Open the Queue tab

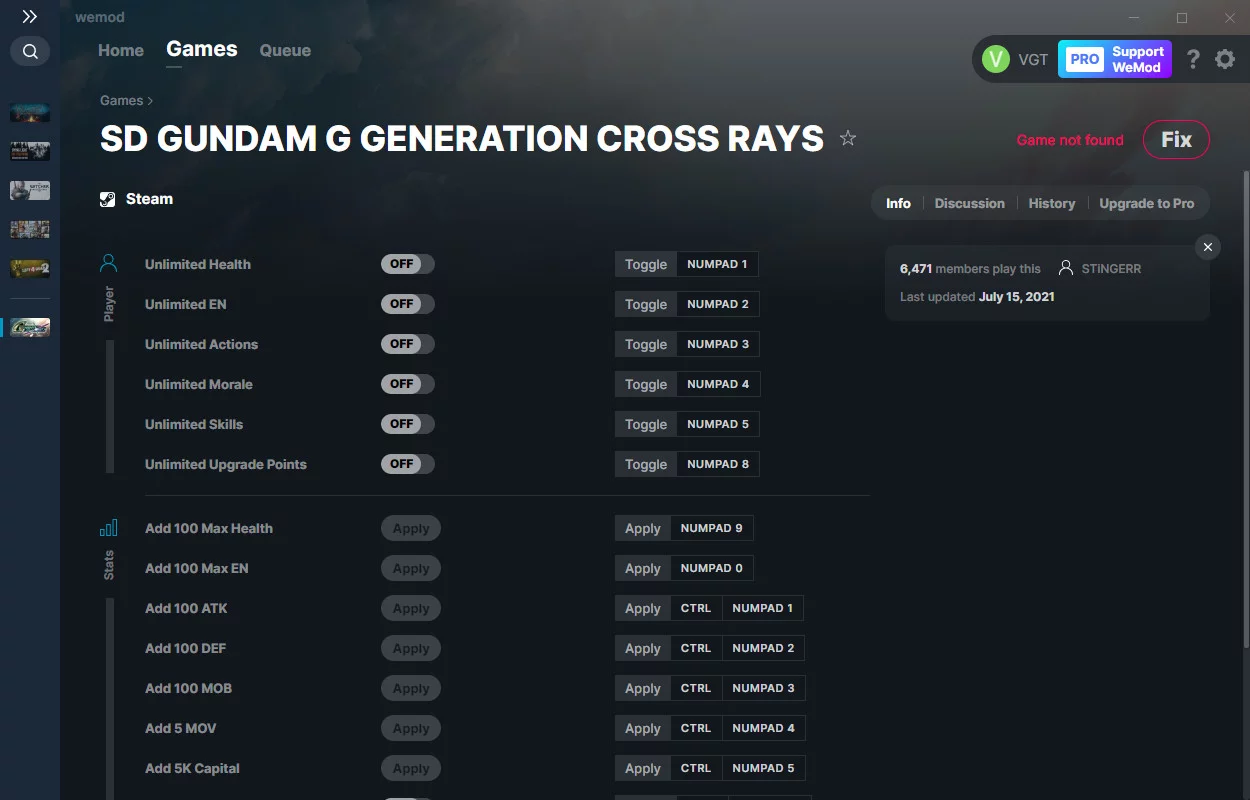285,51
